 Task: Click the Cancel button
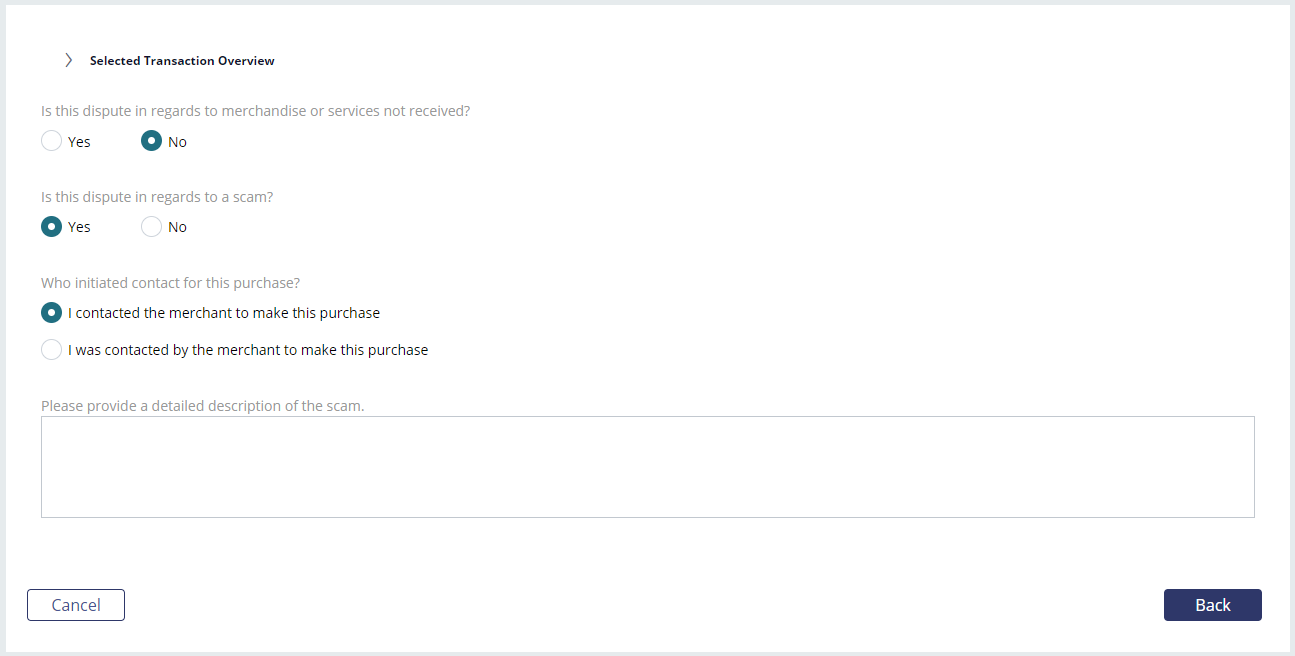pyautogui.click(x=76, y=605)
